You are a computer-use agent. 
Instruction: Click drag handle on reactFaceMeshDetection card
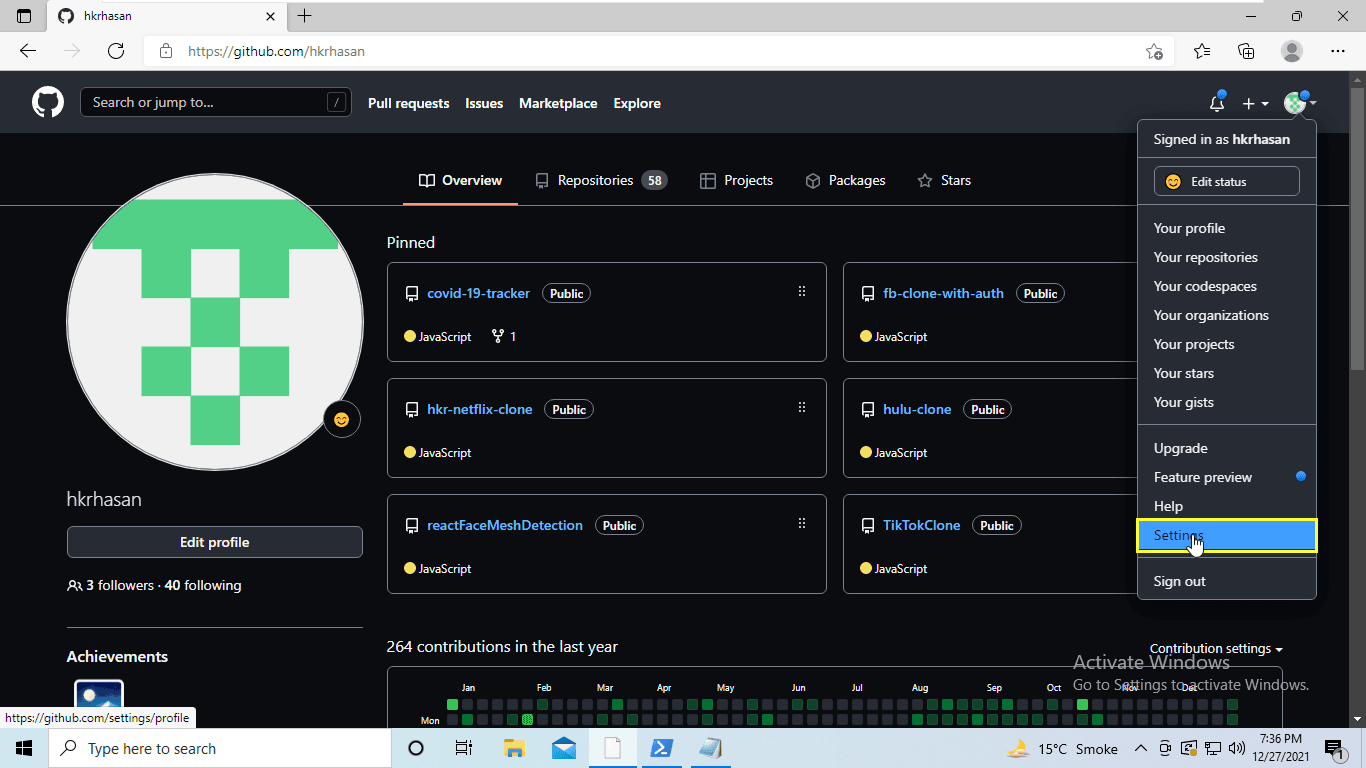[802, 524]
